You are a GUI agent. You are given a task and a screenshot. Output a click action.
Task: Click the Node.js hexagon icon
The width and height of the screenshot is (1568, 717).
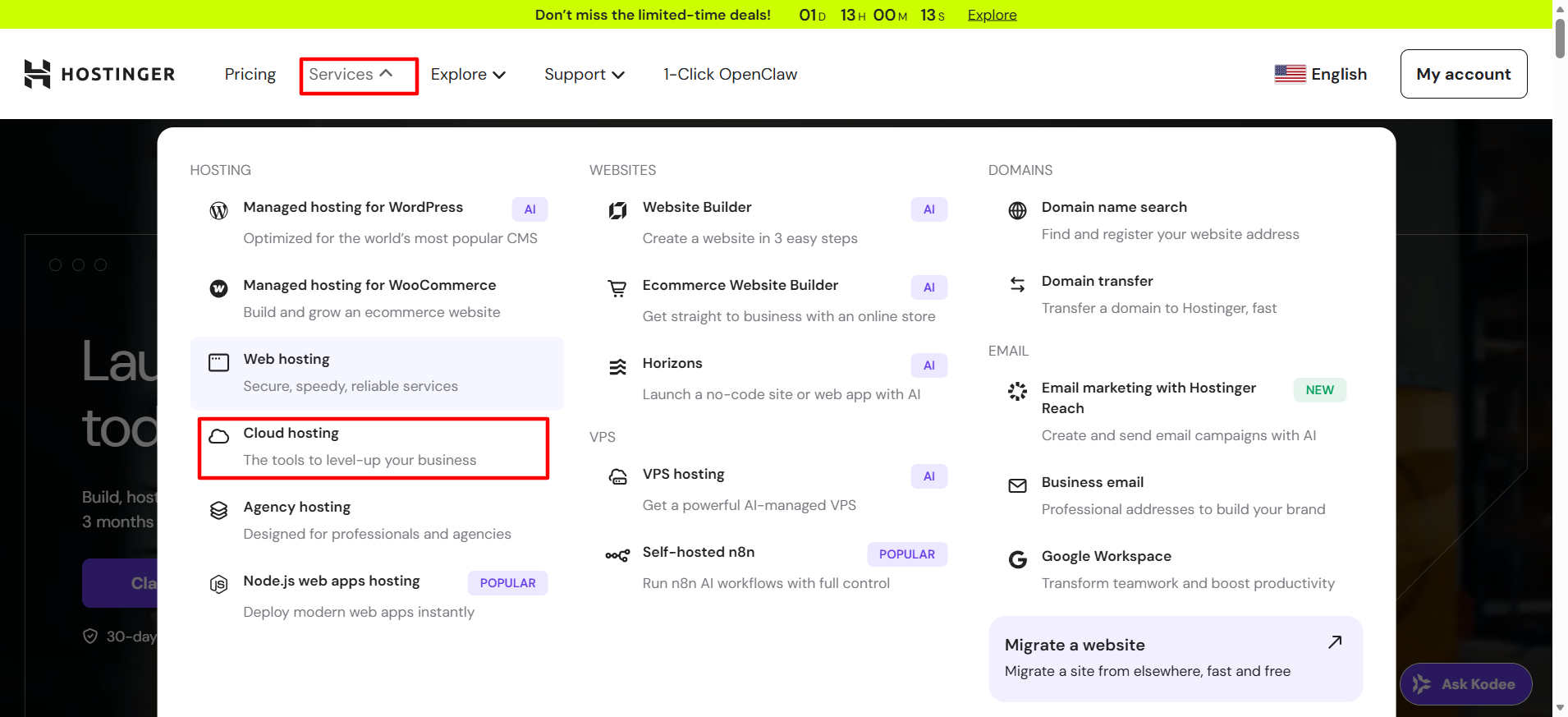tap(218, 585)
